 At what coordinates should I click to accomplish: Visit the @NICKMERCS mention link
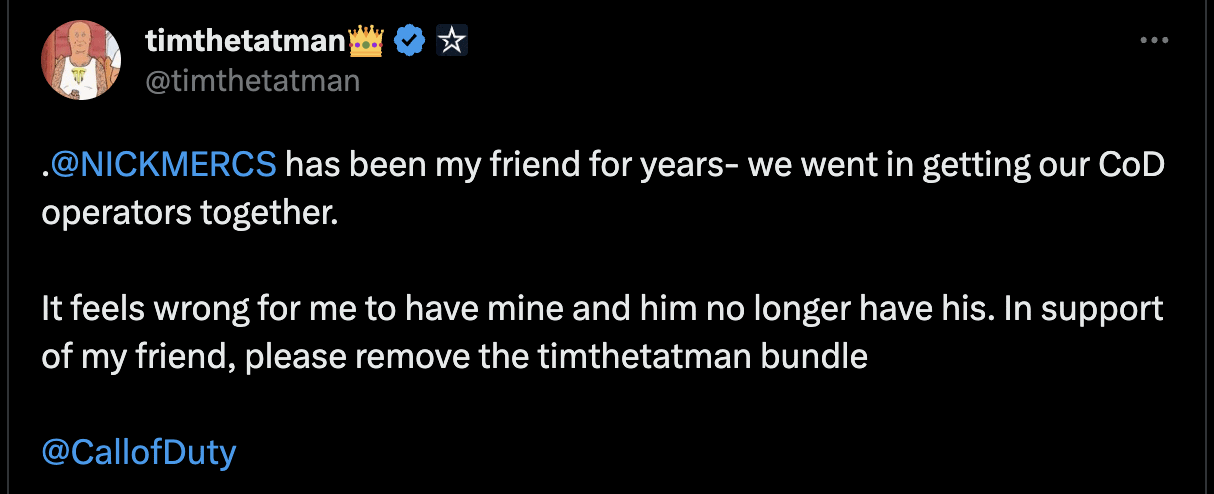click(x=163, y=164)
